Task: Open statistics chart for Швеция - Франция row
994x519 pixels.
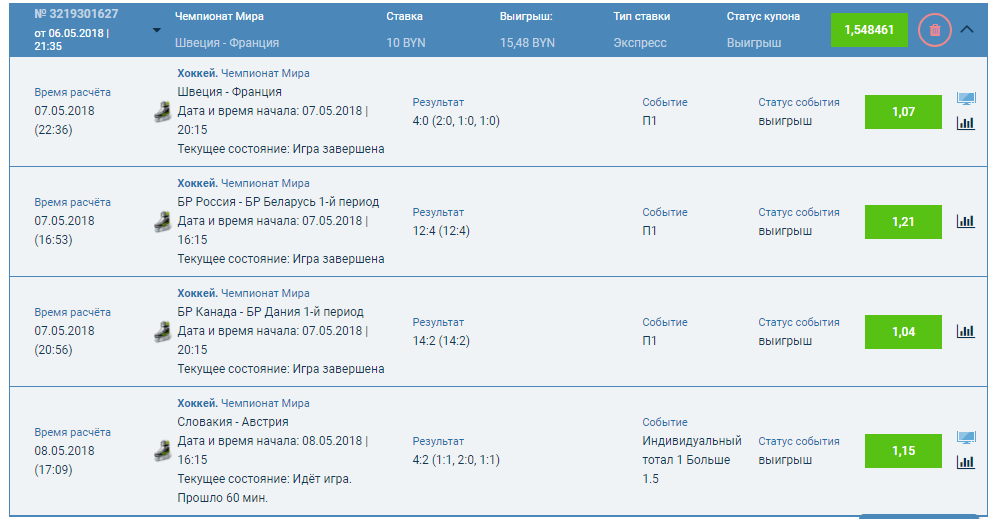Action: (966, 123)
